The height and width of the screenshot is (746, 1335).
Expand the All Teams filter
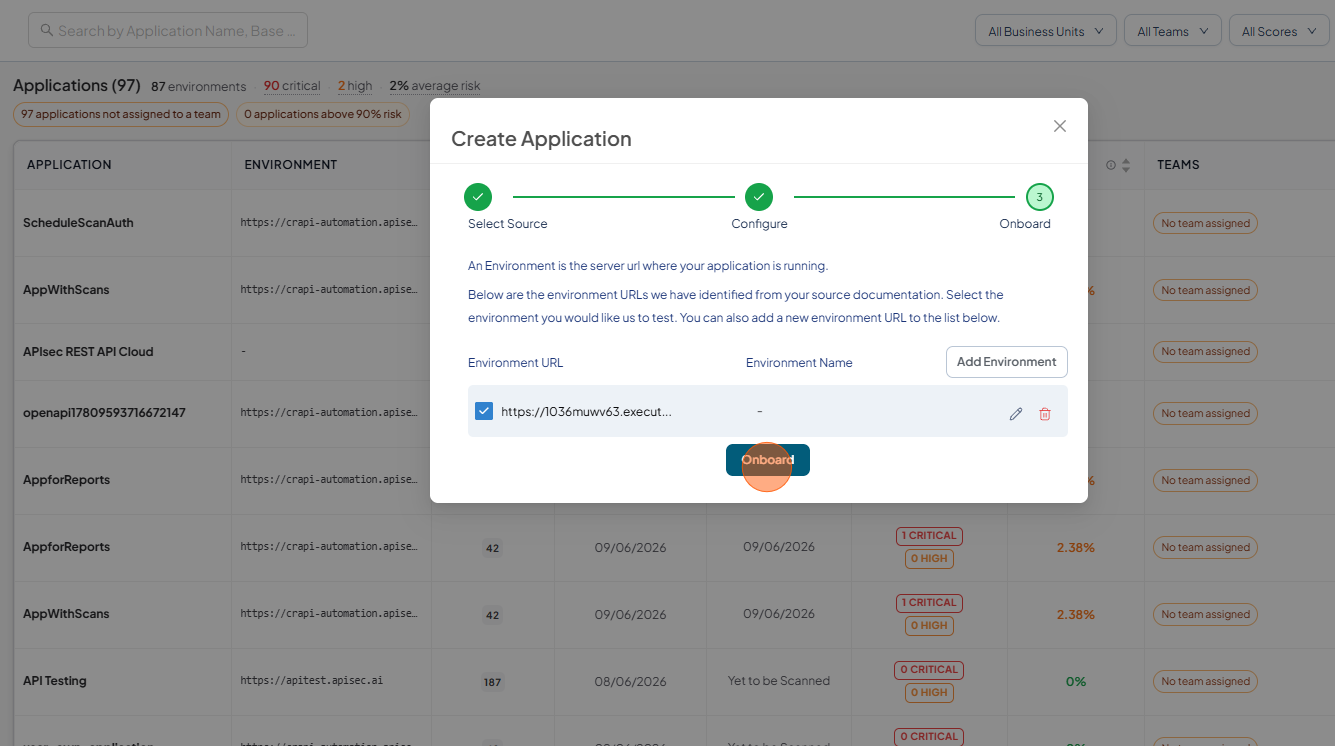[x=1173, y=31]
